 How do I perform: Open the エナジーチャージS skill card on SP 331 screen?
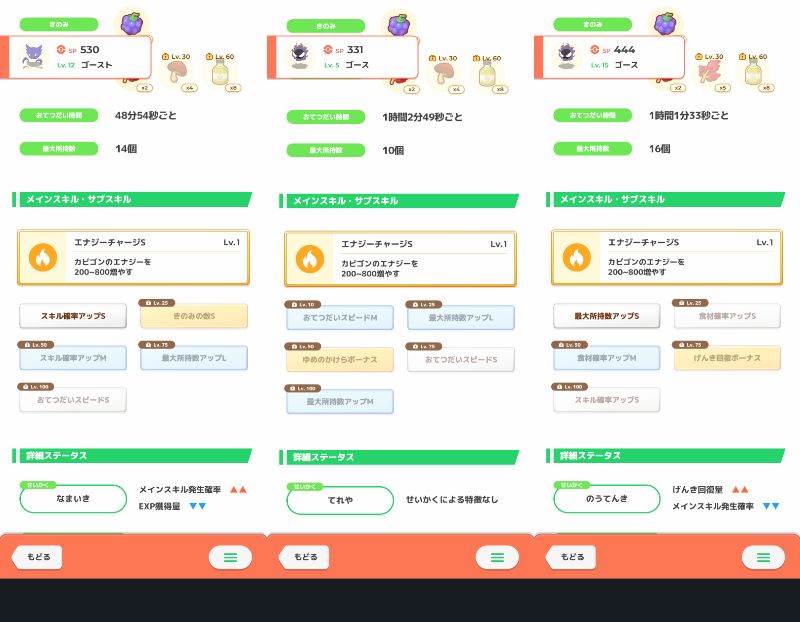coord(400,259)
